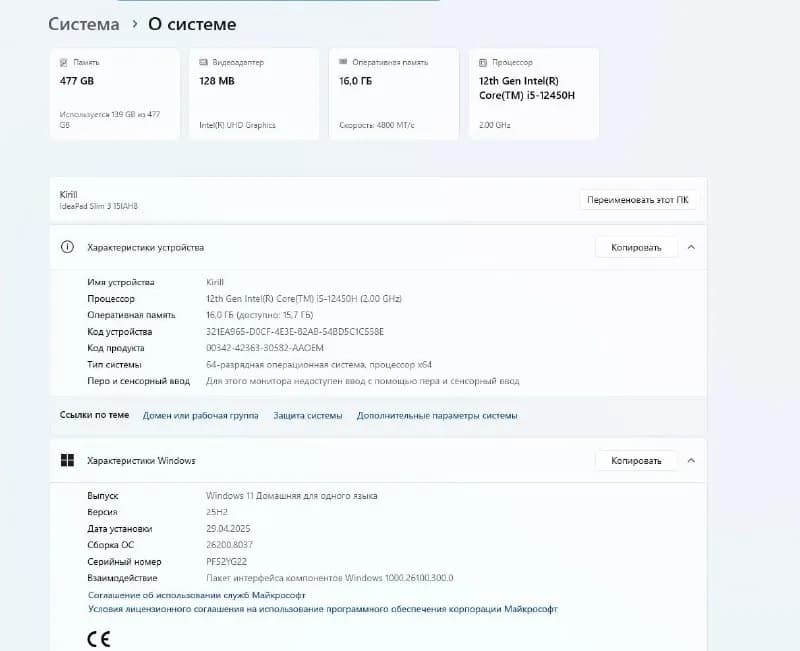
Task: Select the Windows 11 Домашняя edition text
Action: coord(292,496)
